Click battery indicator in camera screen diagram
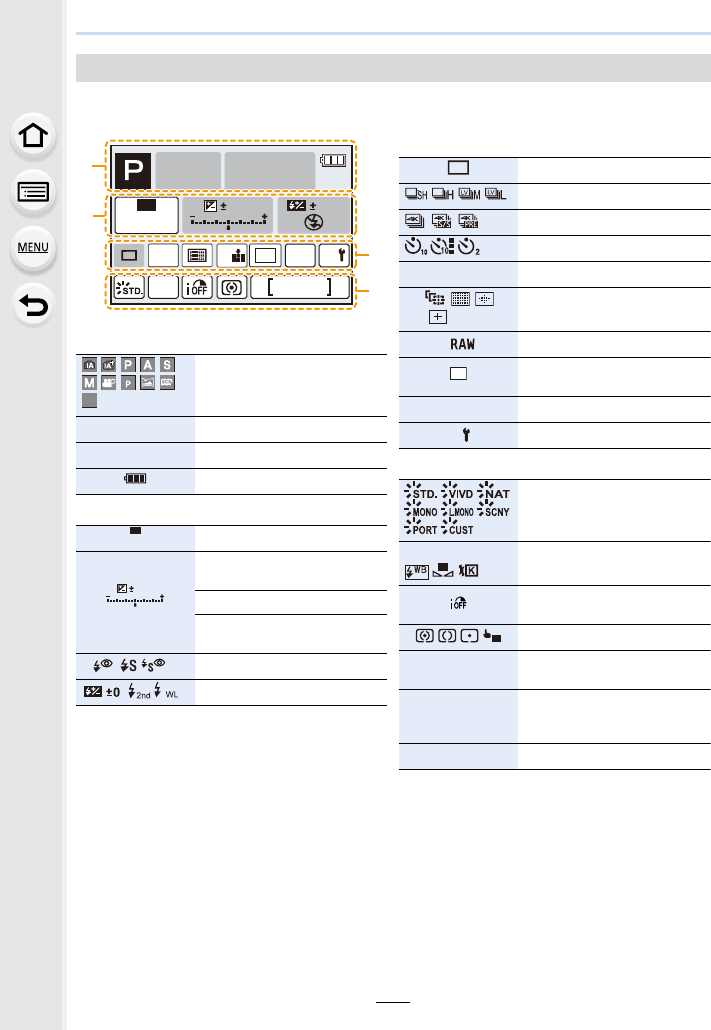The width and height of the screenshot is (711, 1030). pos(333,160)
